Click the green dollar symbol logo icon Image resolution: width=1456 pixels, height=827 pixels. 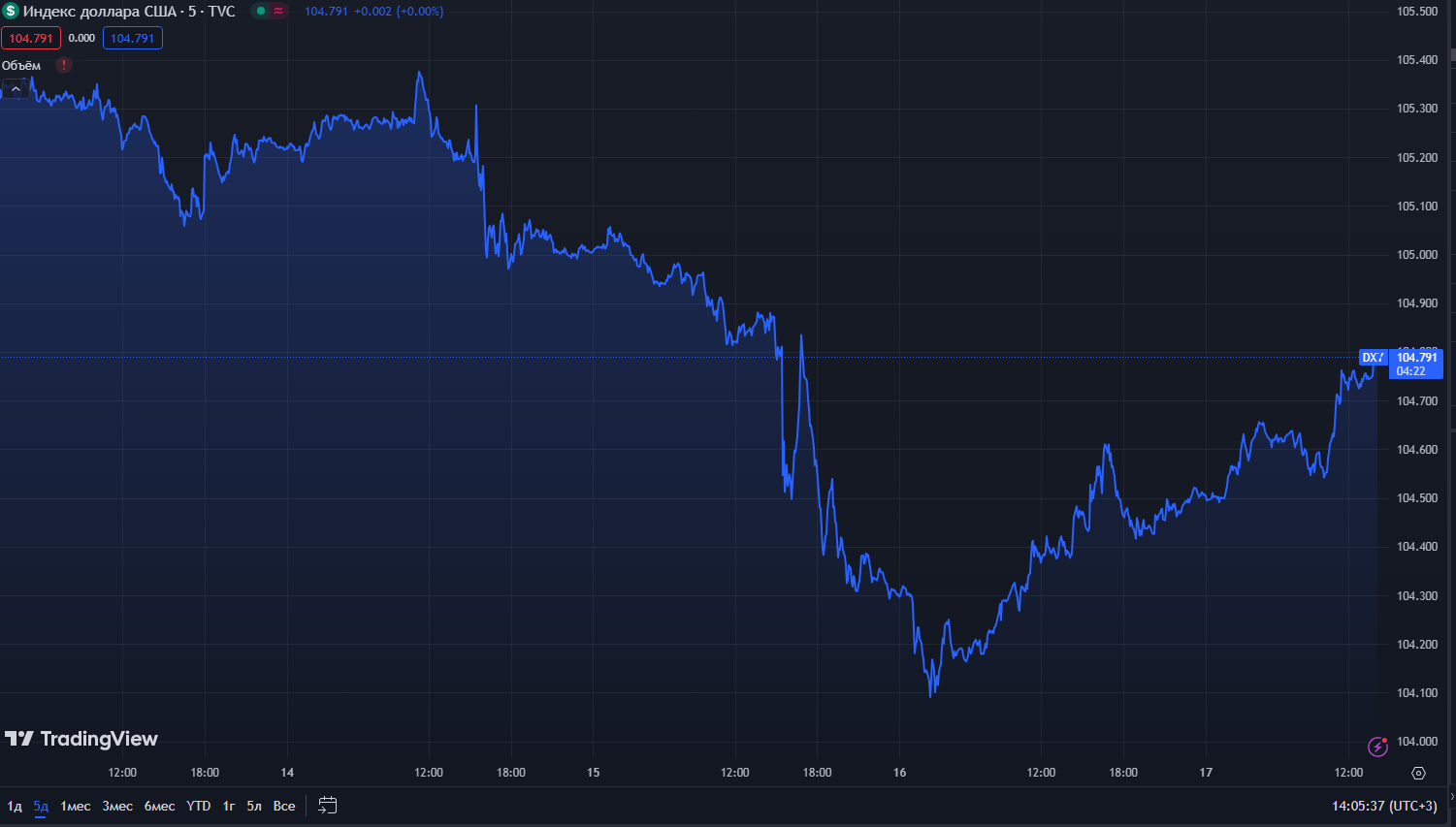click(11, 12)
